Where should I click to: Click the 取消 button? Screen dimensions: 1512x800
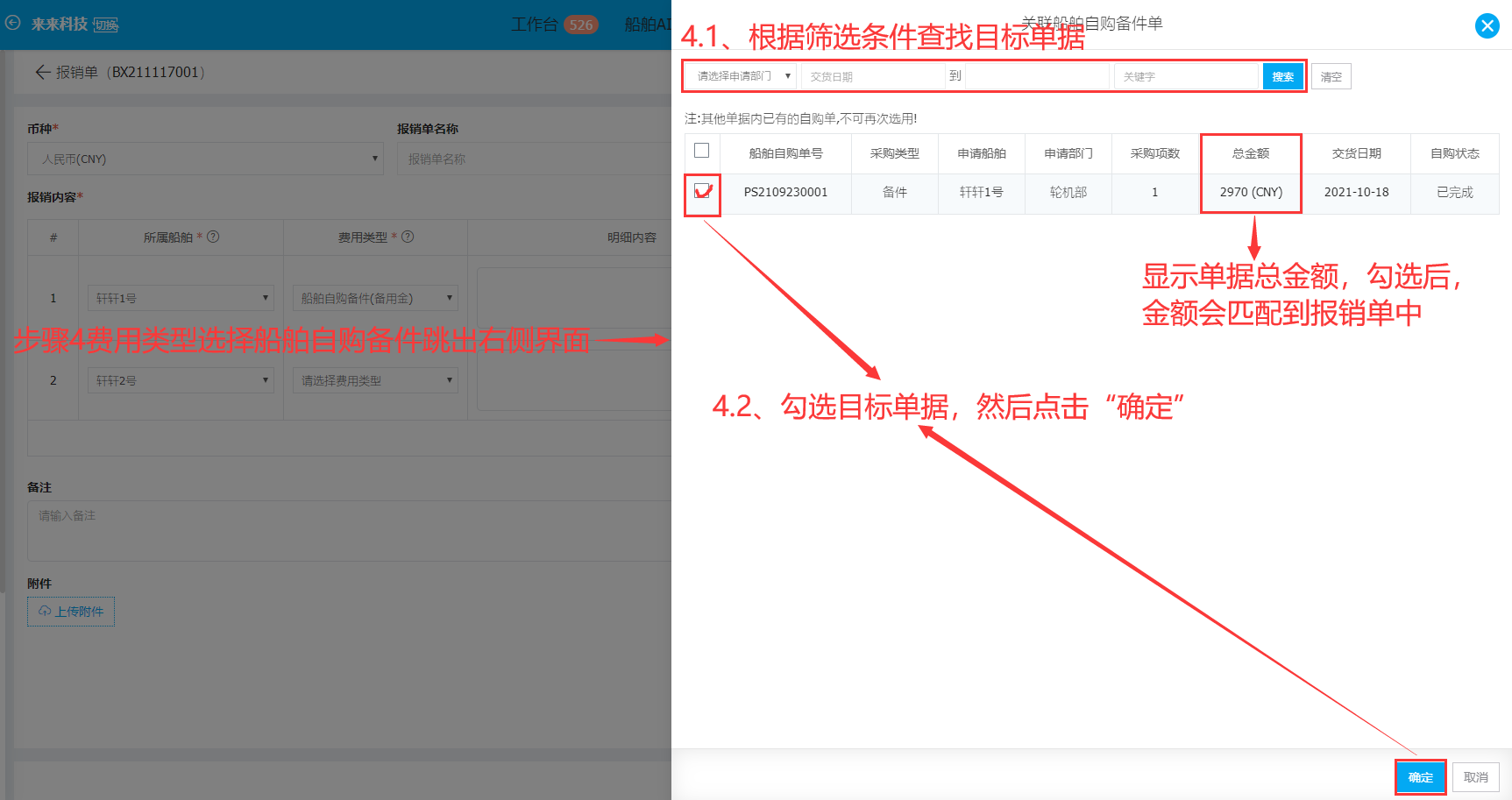(x=1476, y=777)
